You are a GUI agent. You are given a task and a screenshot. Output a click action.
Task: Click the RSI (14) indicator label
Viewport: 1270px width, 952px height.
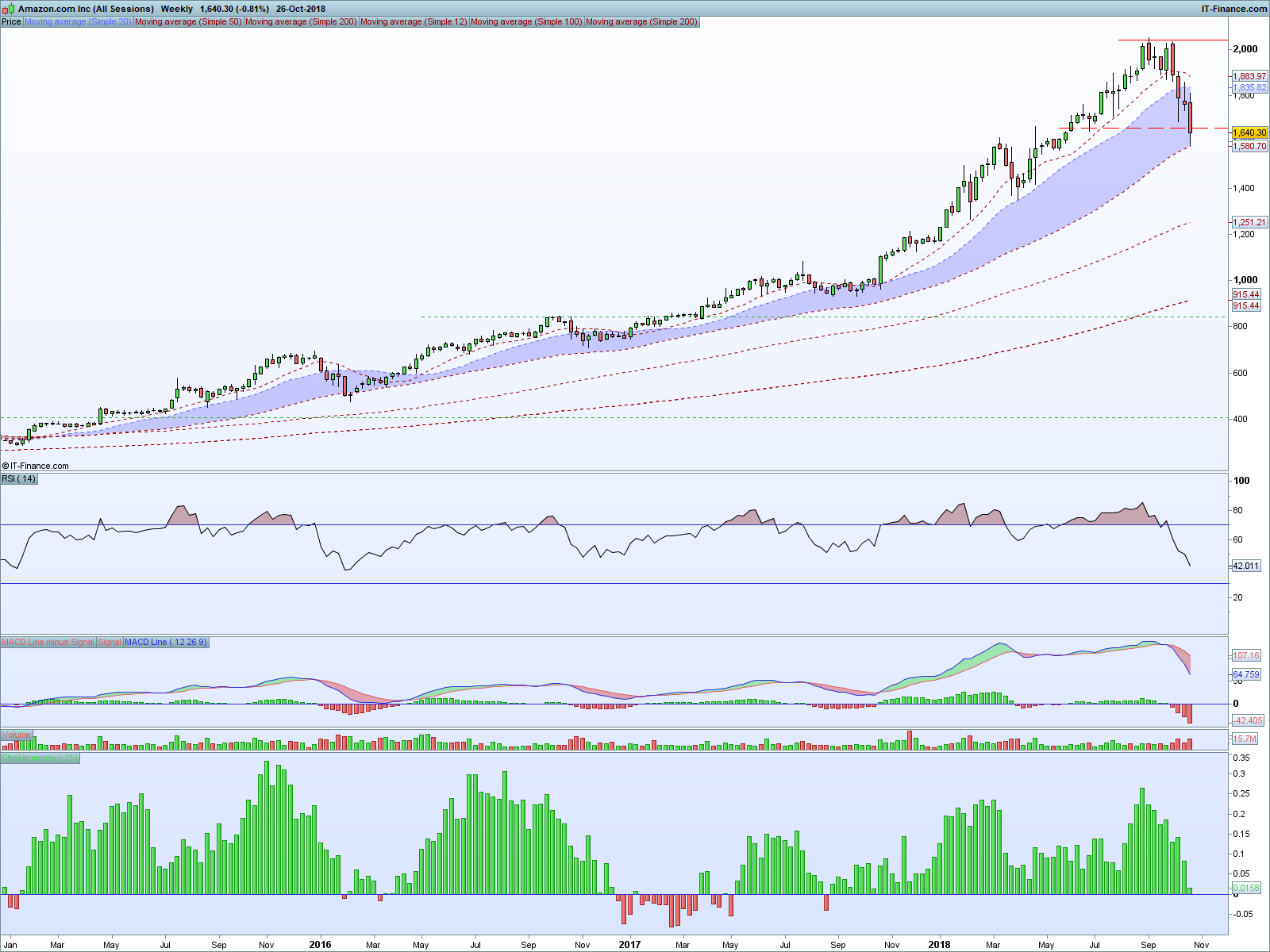click(19, 478)
